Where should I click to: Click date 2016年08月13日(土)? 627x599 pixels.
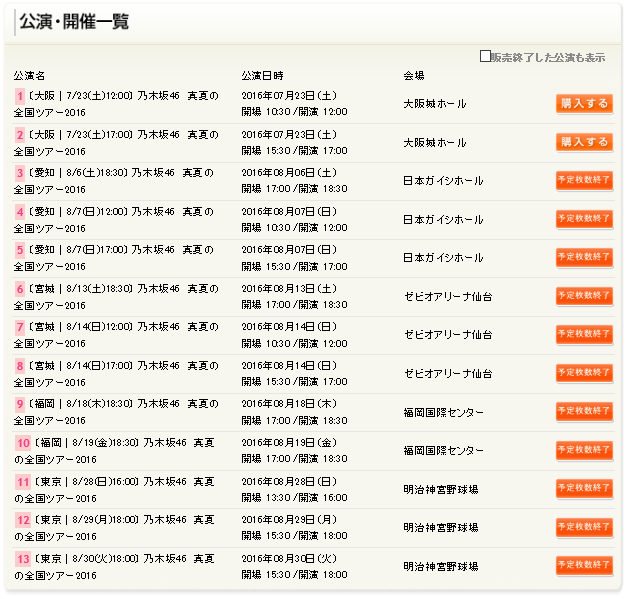click(289, 289)
